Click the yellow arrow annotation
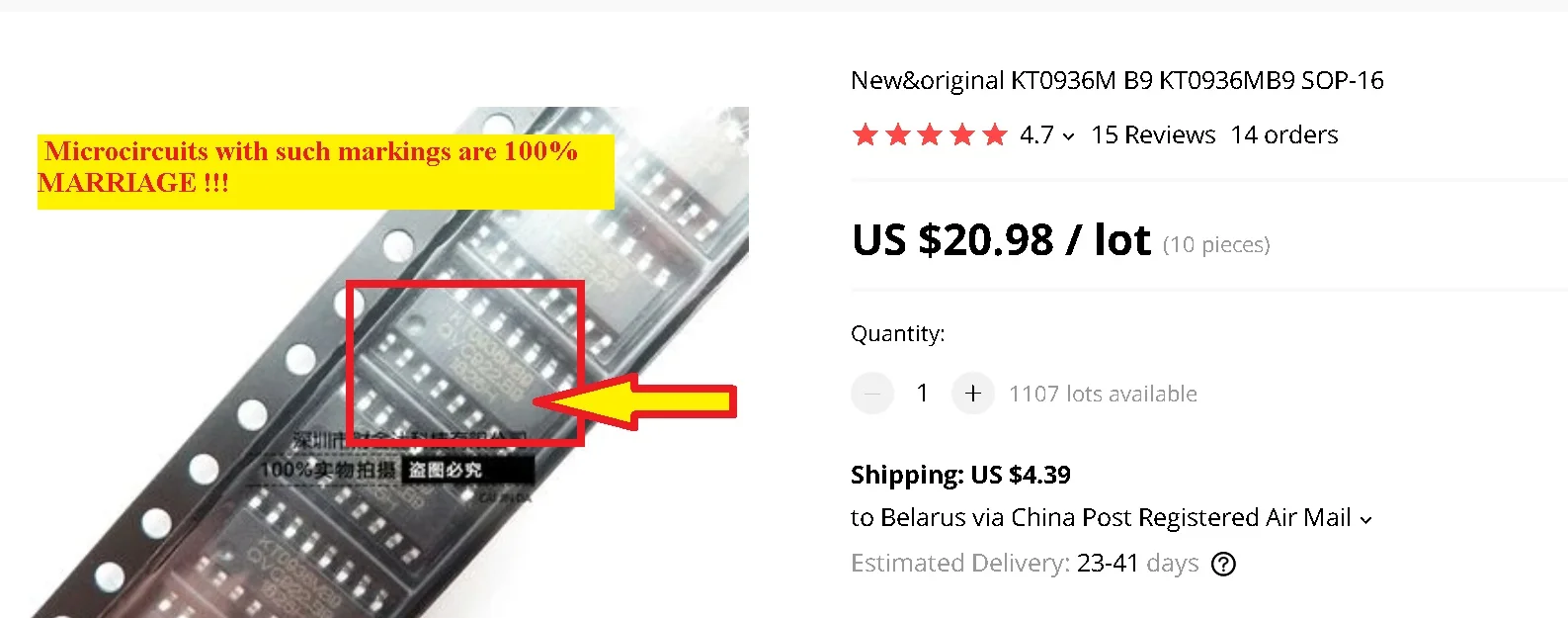Image resolution: width=1568 pixels, height=618 pixels. (635, 400)
